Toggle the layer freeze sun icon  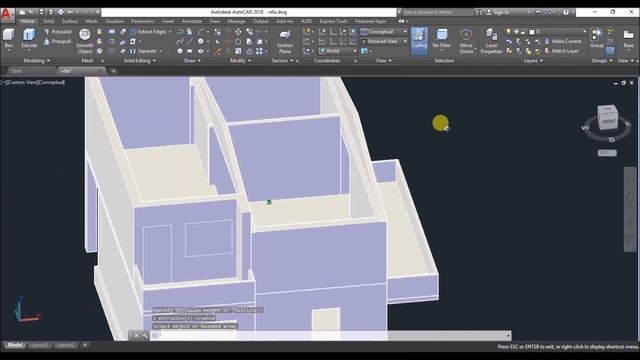516,31
